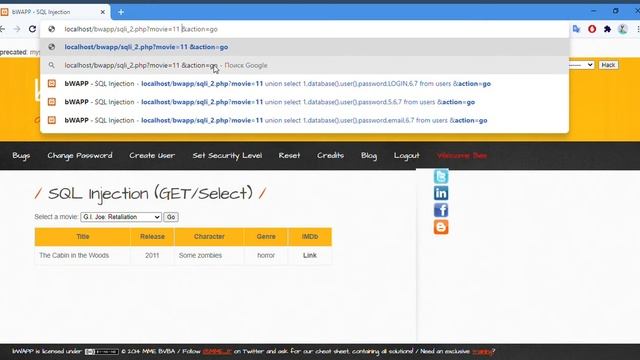Open the red Opera extension icon

pos(592,29)
